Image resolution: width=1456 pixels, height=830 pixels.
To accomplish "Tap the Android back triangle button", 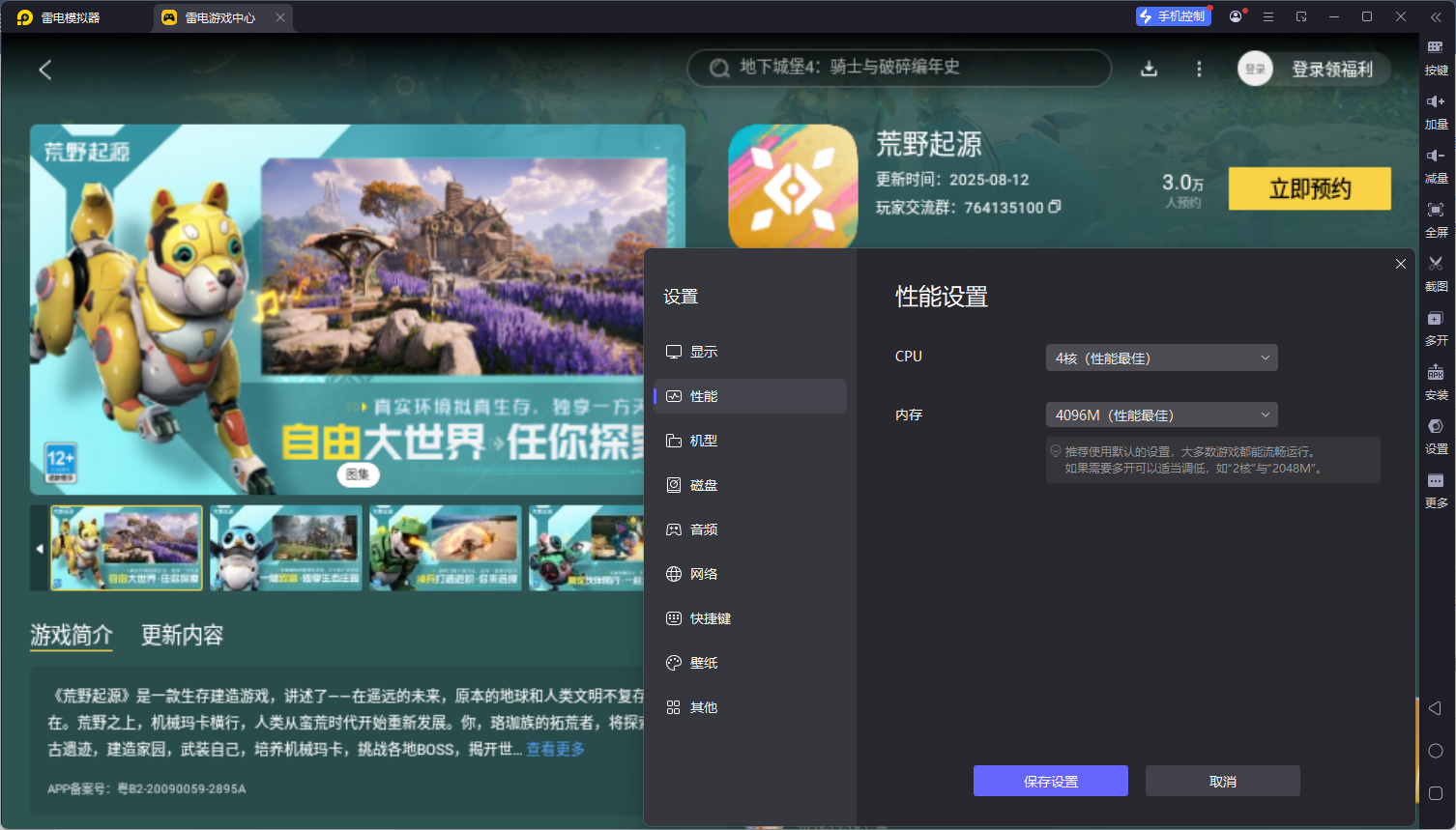I will pos(1435,708).
